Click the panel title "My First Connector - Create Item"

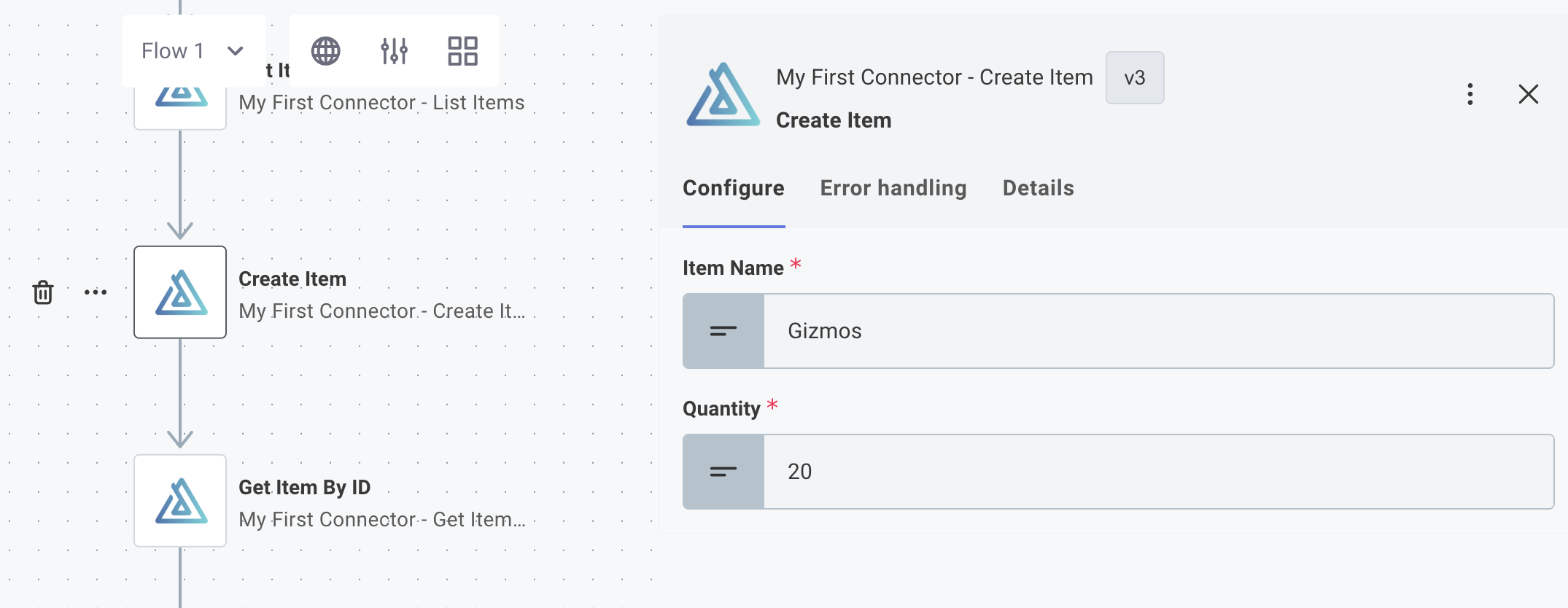tap(934, 77)
